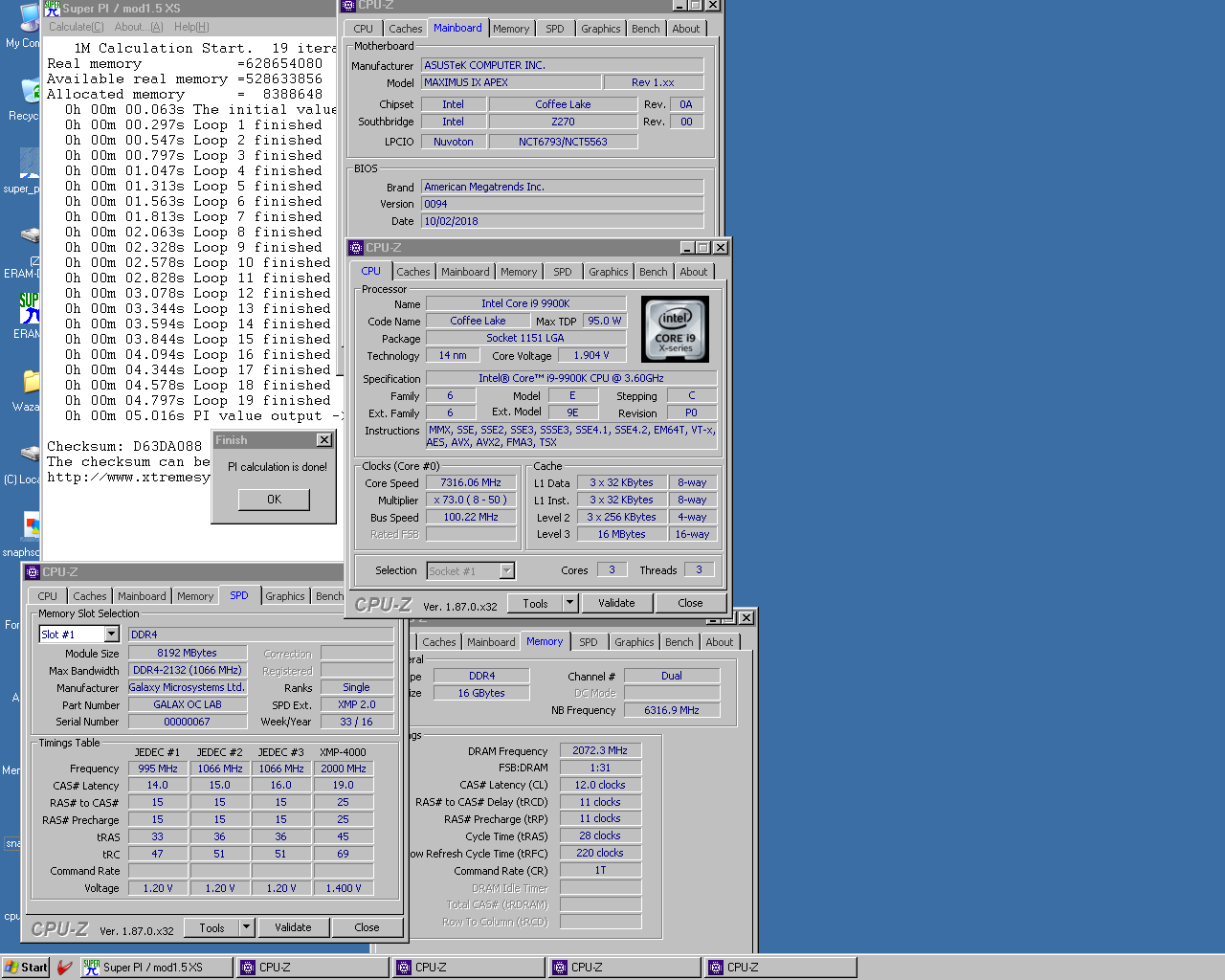Click the Core Speed 7316.06 MHz field

click(471, 482)
